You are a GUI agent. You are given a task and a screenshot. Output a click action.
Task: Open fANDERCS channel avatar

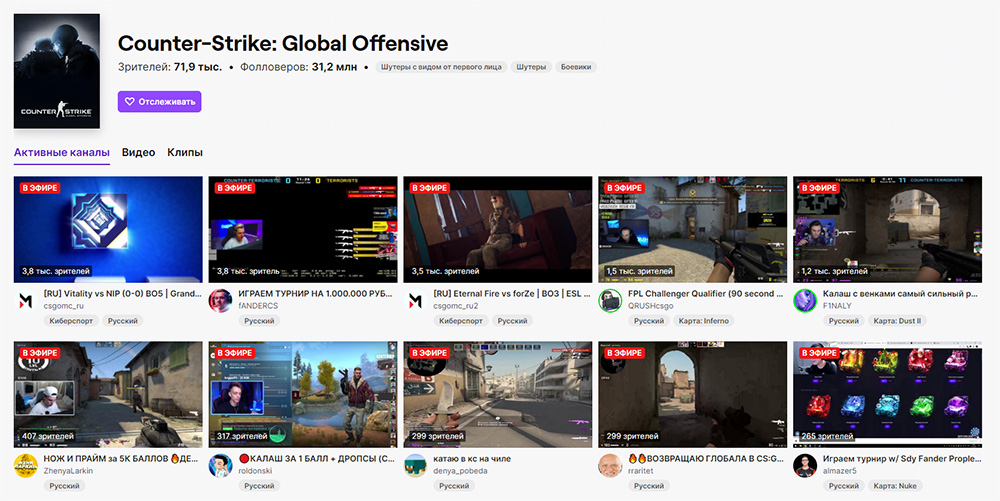tap(220, 300)
